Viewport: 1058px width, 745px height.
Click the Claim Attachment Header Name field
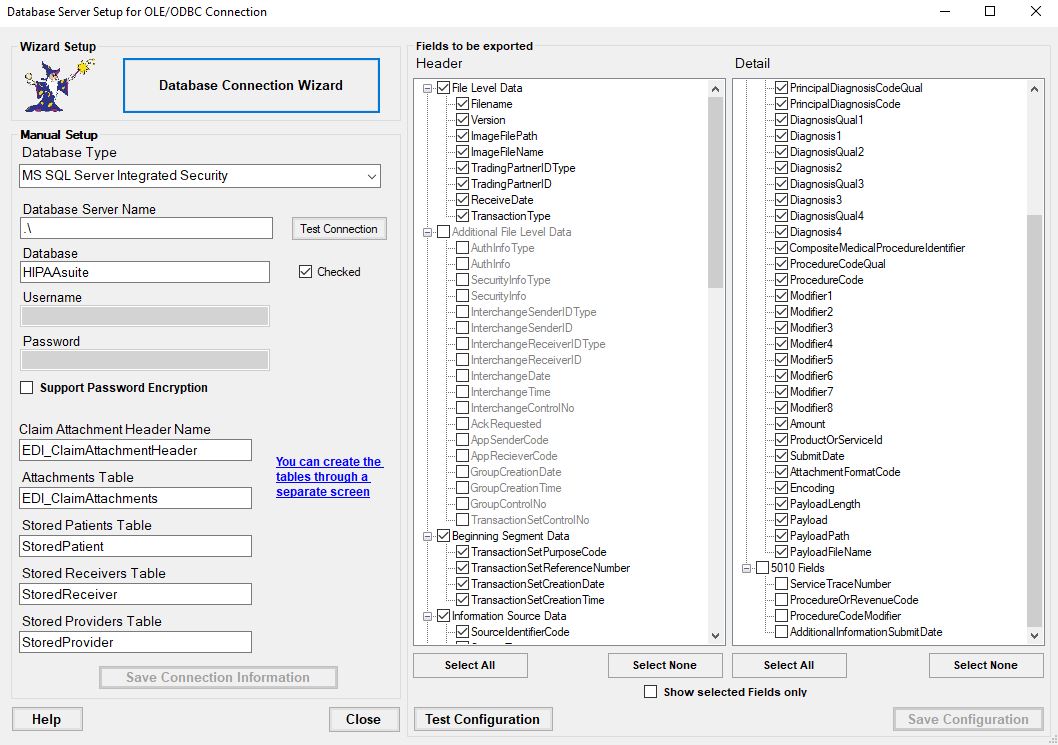[x=136, y=450]
